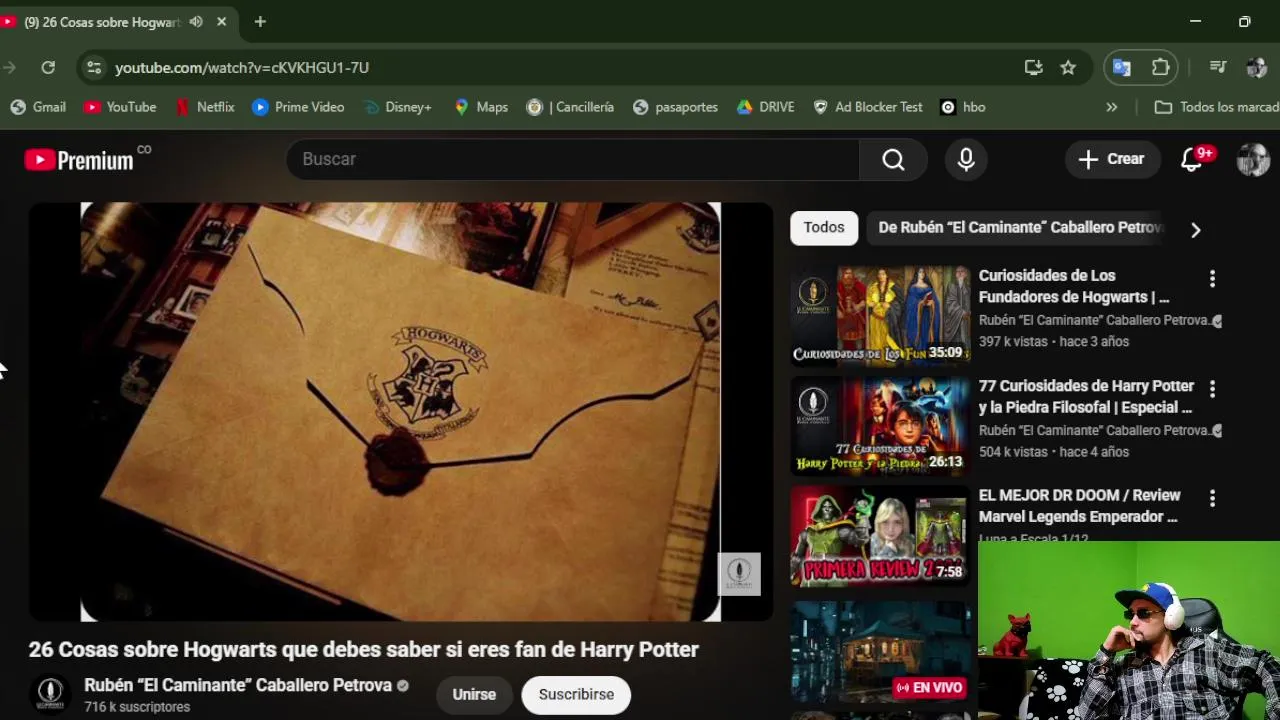Open the Netflix bookmark
The image size is (1280, 720).
tap(205, 107)
